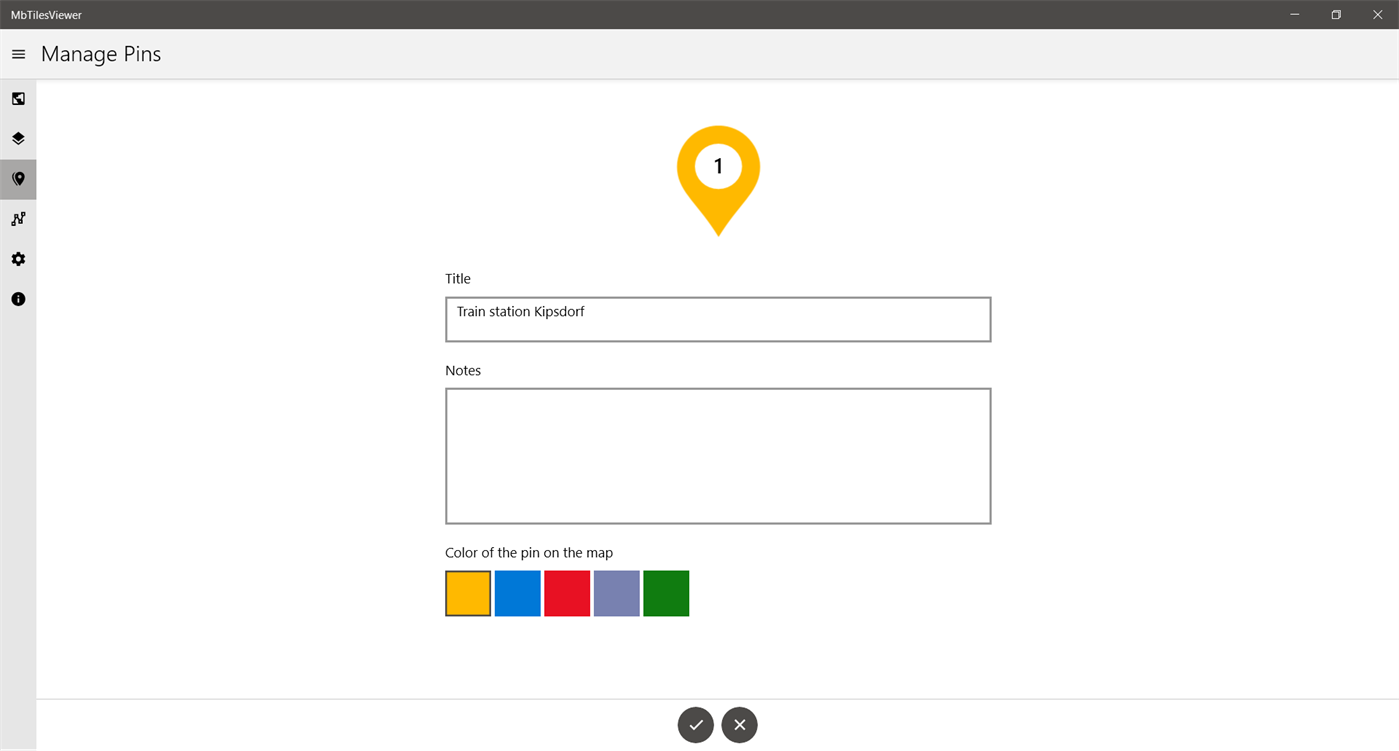Click the X icon to discard changes
The height and width of the screenshot is (751, 1399).
coord(739,724)
